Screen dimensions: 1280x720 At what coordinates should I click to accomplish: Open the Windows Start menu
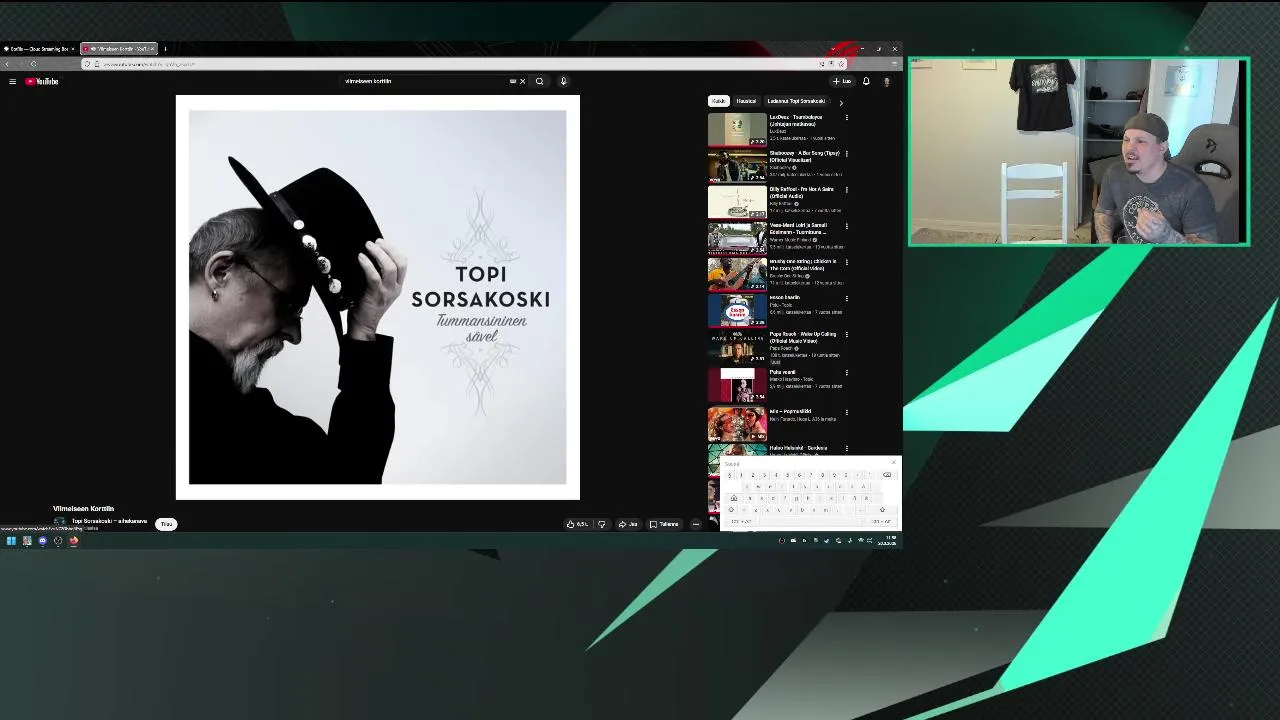11,541
